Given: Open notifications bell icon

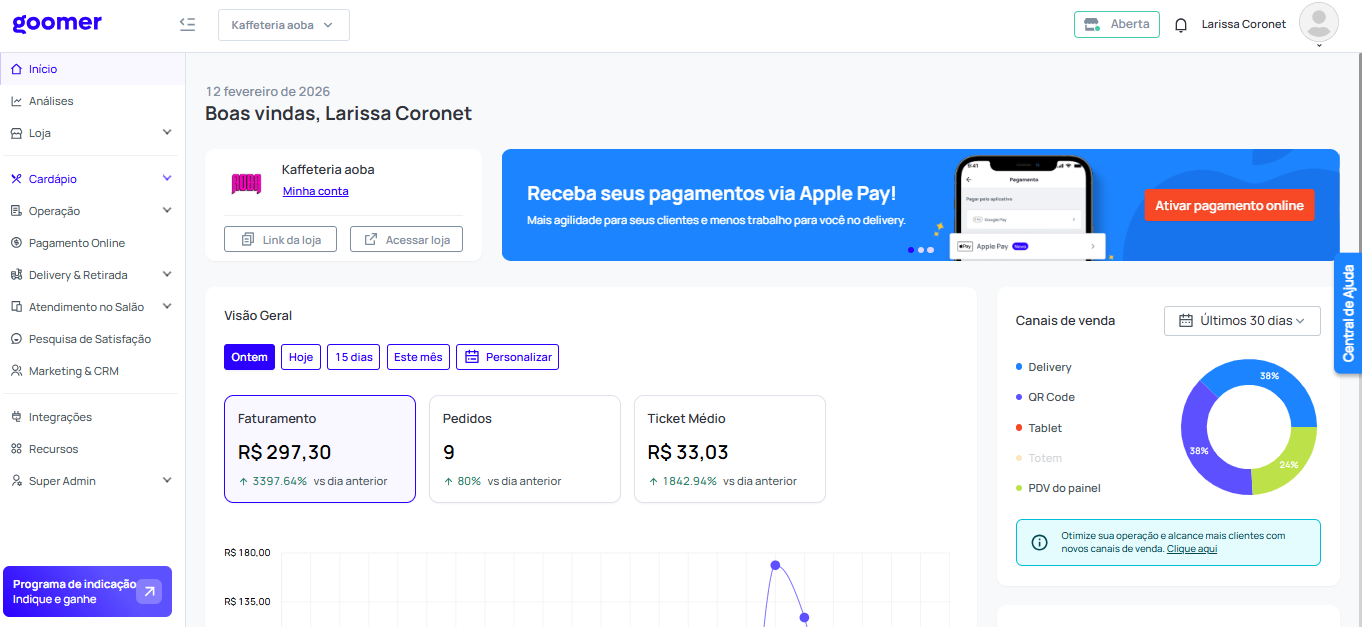Looking at the screenshot, I should pos(1181,25).
